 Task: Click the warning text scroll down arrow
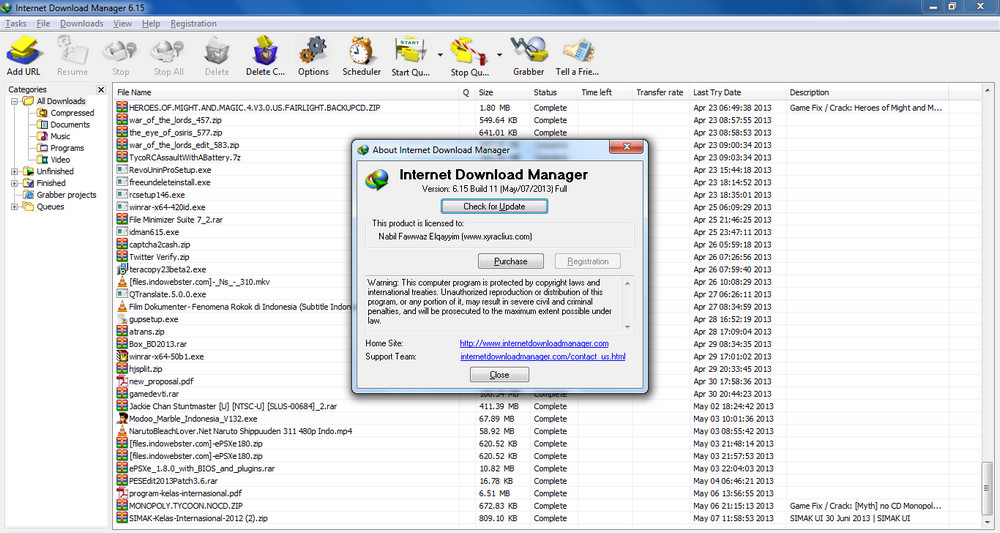point(628,327)
